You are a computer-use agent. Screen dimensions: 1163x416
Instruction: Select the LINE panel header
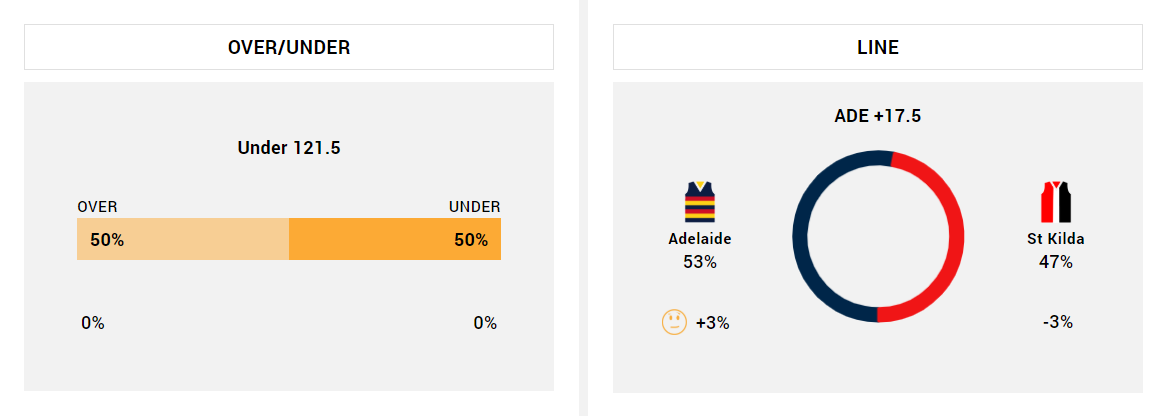(878, 47)
